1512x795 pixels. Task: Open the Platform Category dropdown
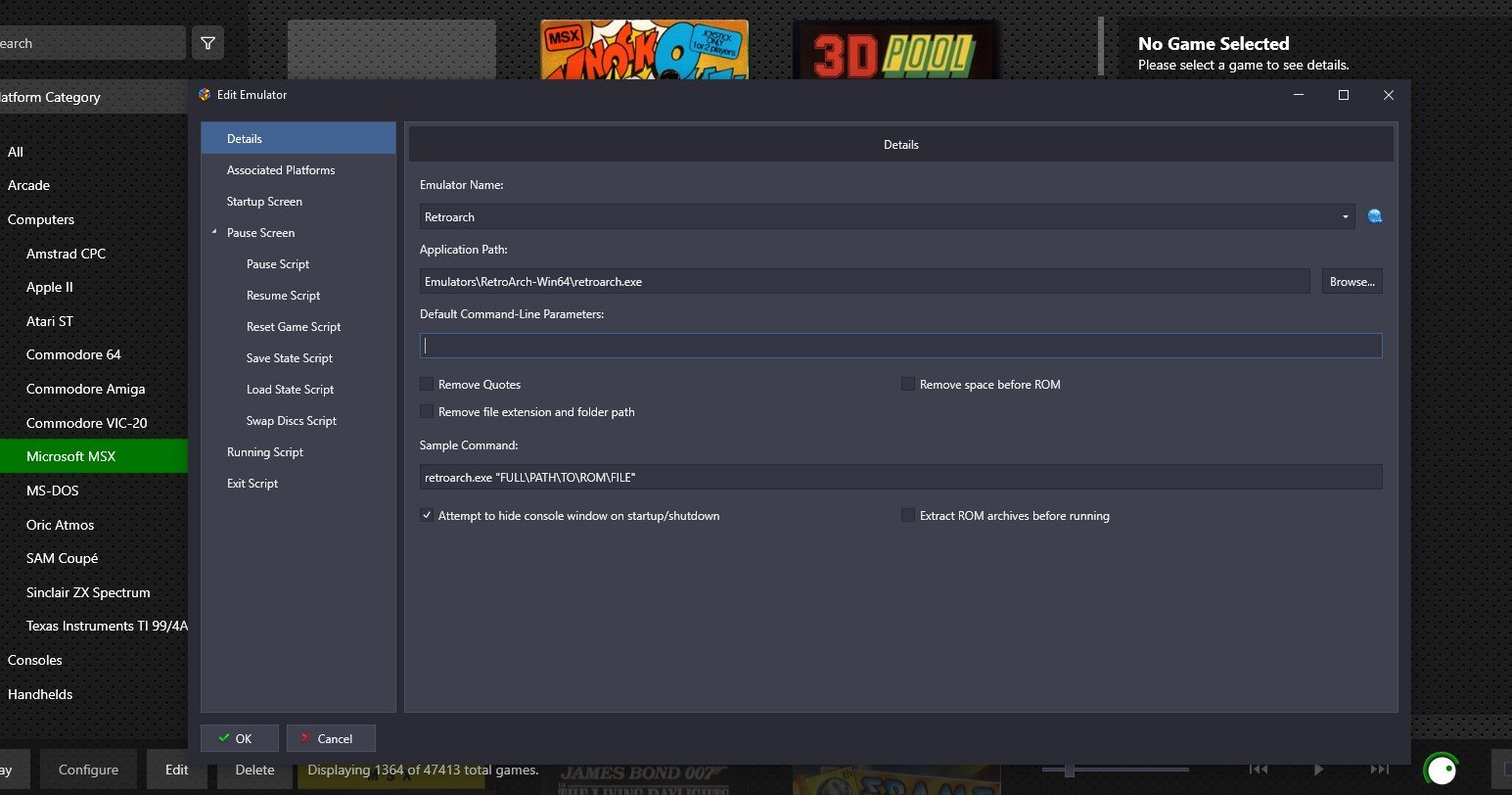pyautogui.click(x=94, y=97)
